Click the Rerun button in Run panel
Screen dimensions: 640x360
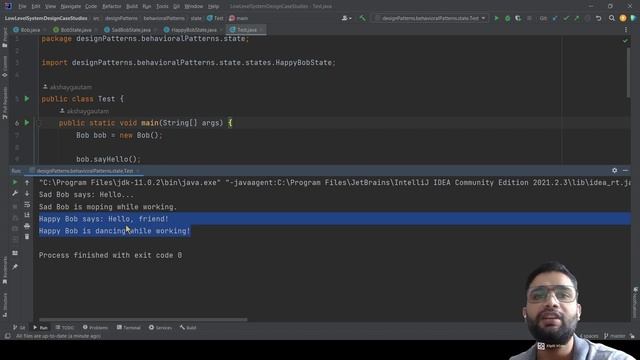15,182
